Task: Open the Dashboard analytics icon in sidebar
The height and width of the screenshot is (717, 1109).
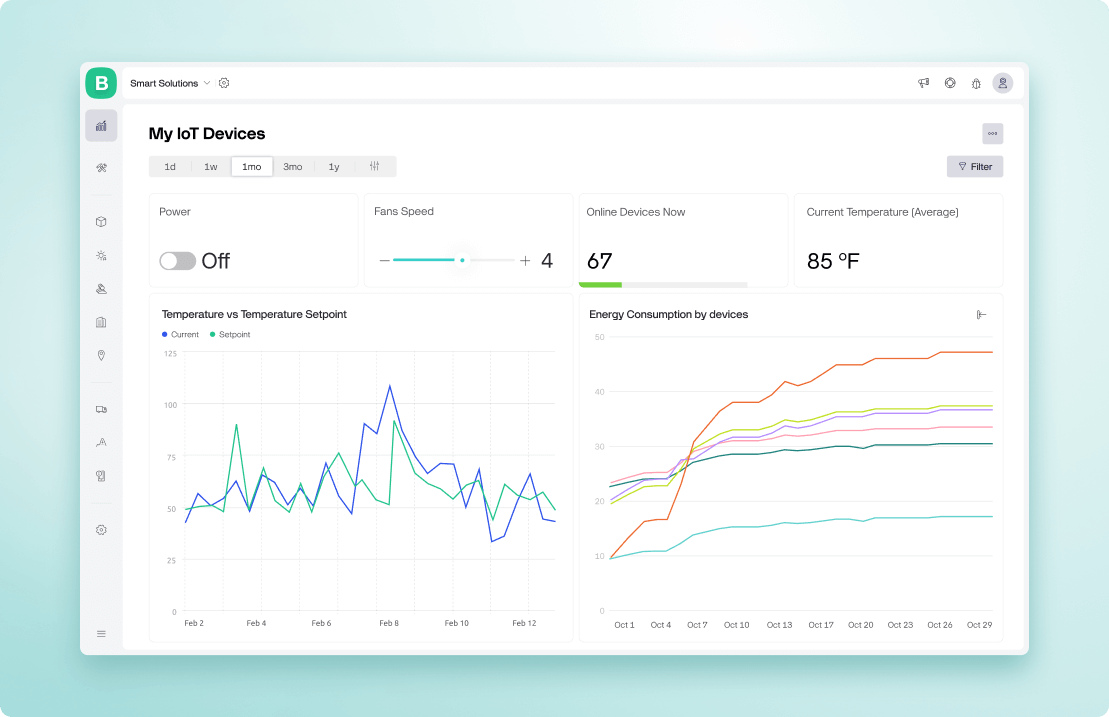Action: click(101, 126)
